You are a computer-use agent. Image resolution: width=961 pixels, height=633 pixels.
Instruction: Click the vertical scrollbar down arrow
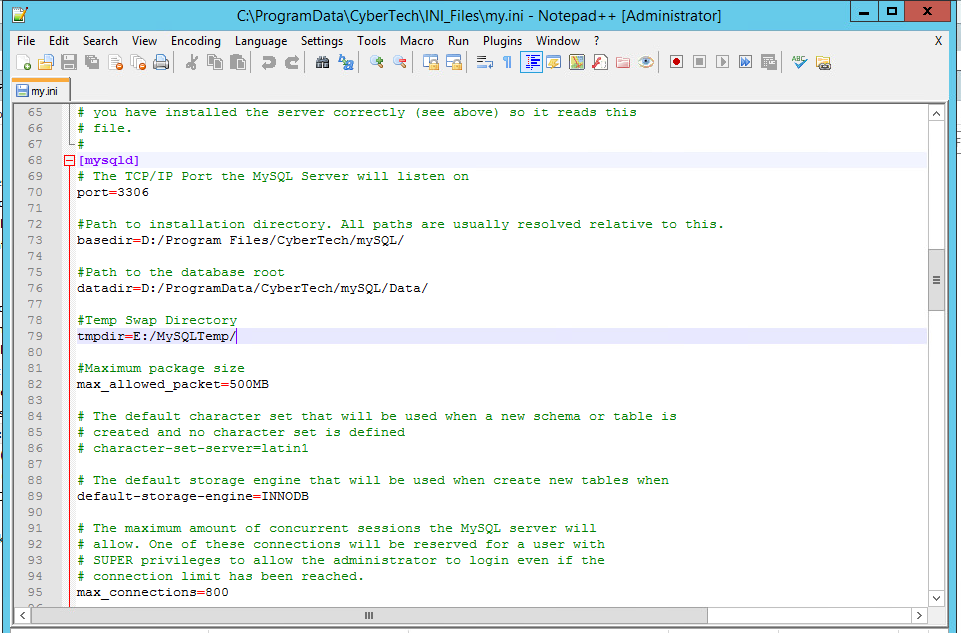[x=936, y=598]
